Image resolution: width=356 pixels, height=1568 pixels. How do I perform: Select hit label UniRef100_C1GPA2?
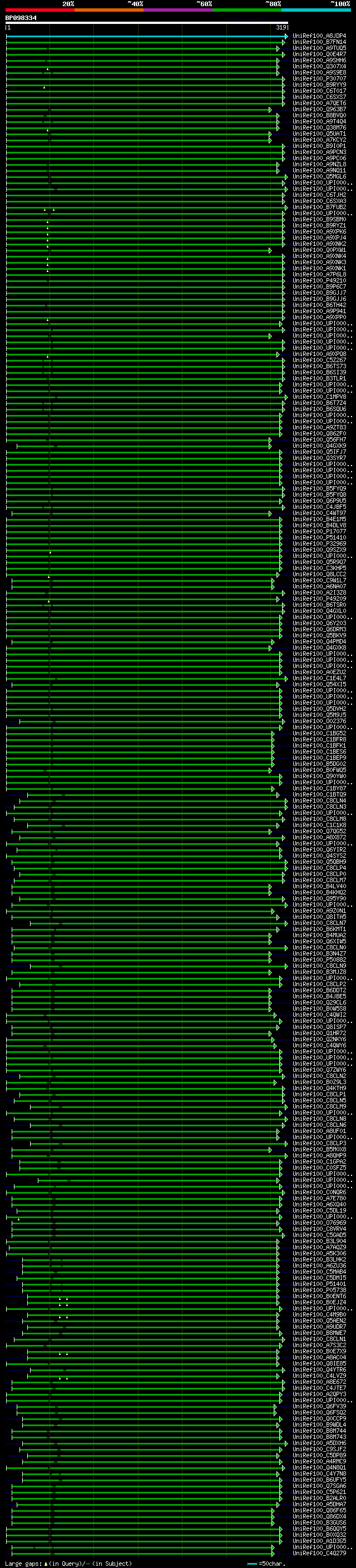click(319, 1162)
